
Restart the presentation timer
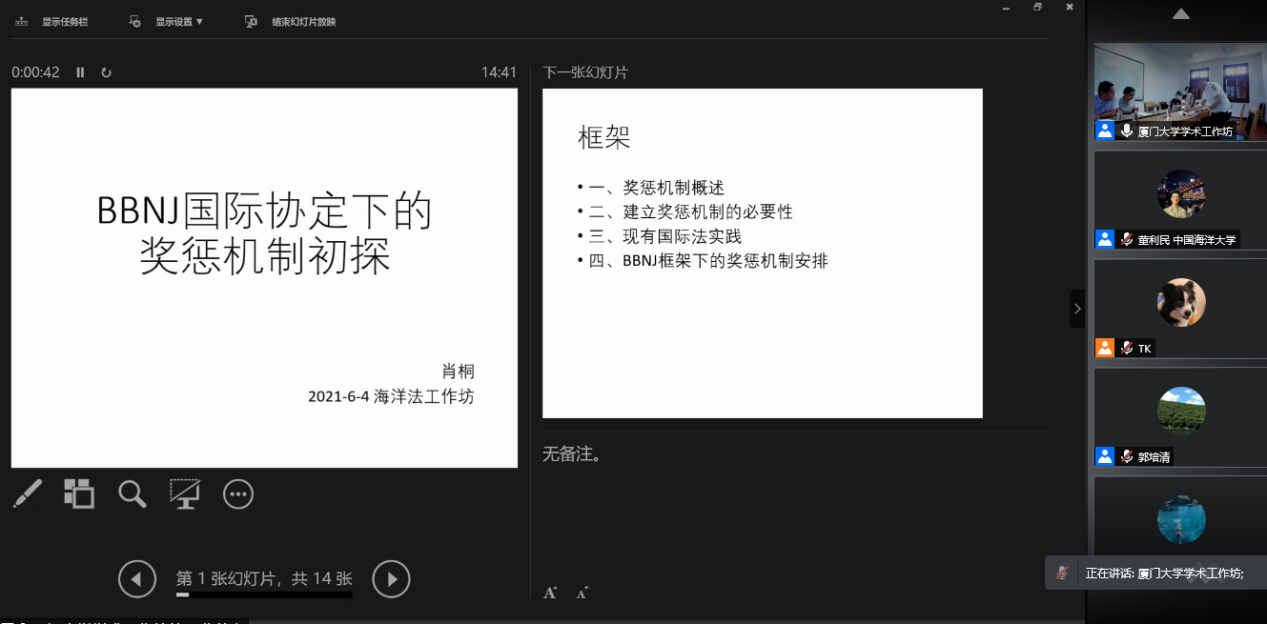pos(106,72)
